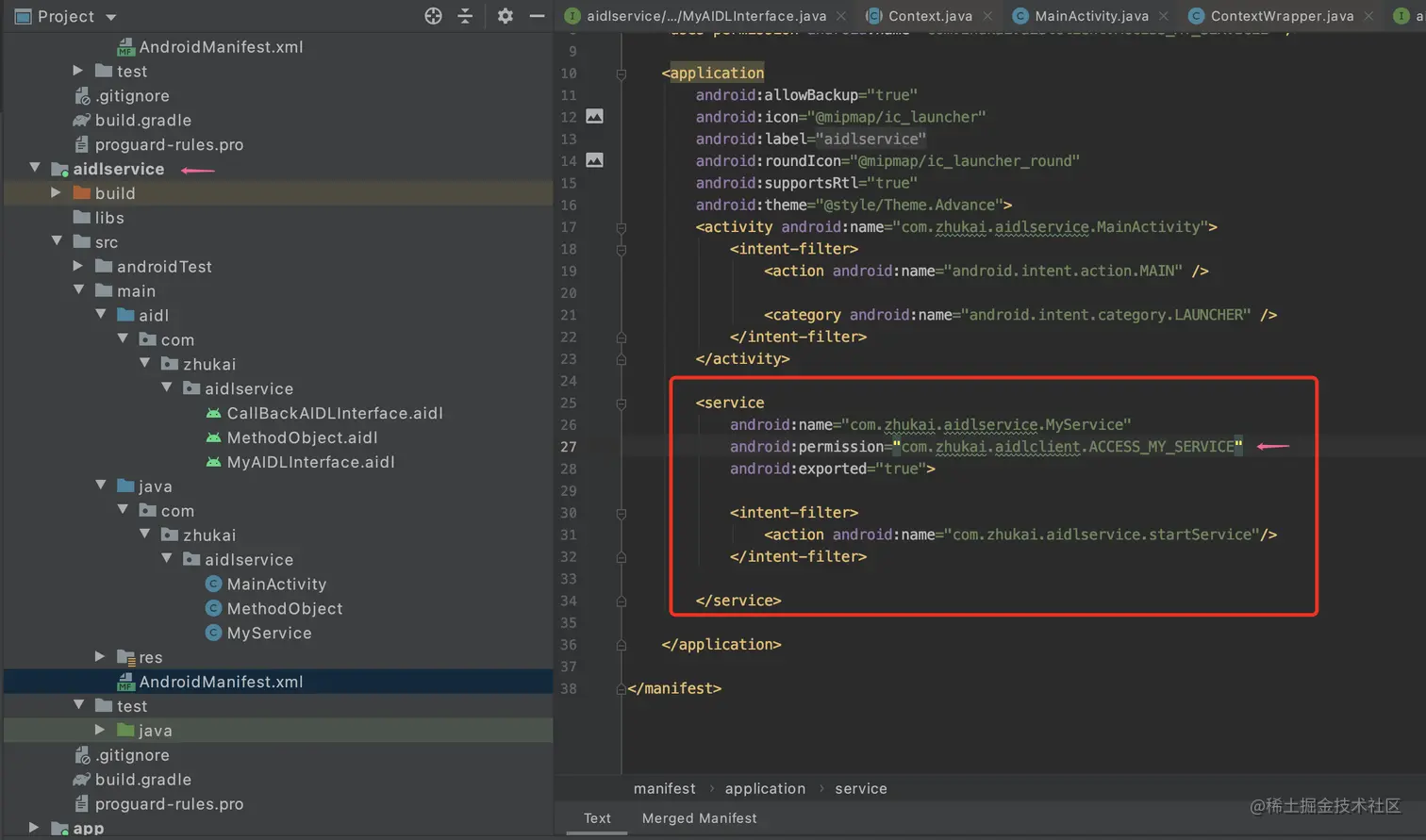Click the Android icon beside MyAIDLInterface.aidl

[214, 462]
